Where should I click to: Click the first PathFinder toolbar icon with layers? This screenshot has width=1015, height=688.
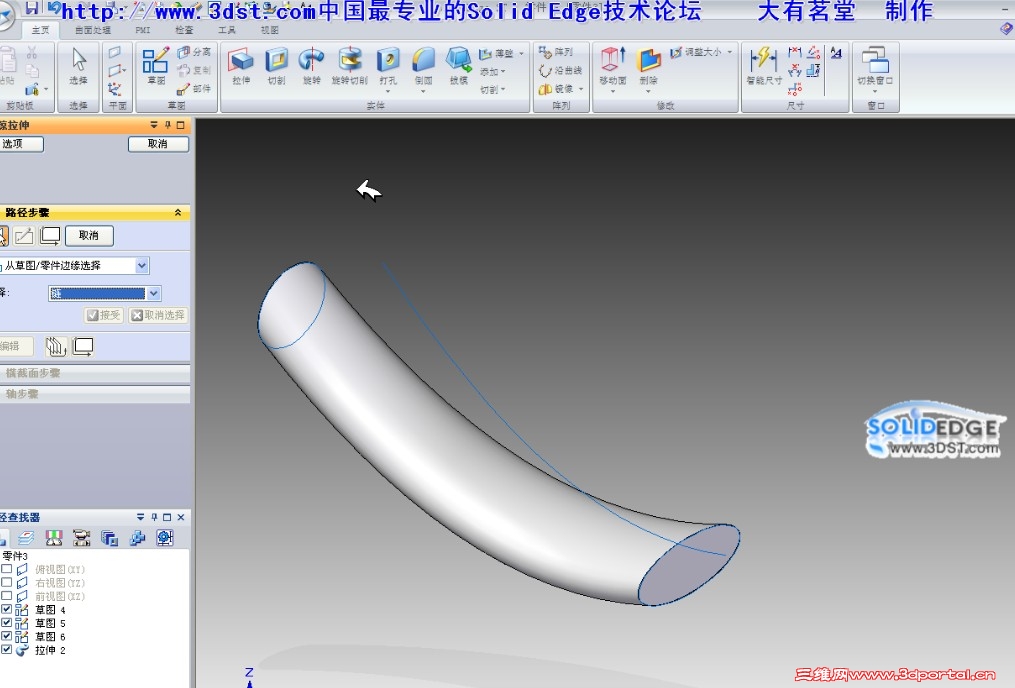pyautogui.click(x=26, y=538)
